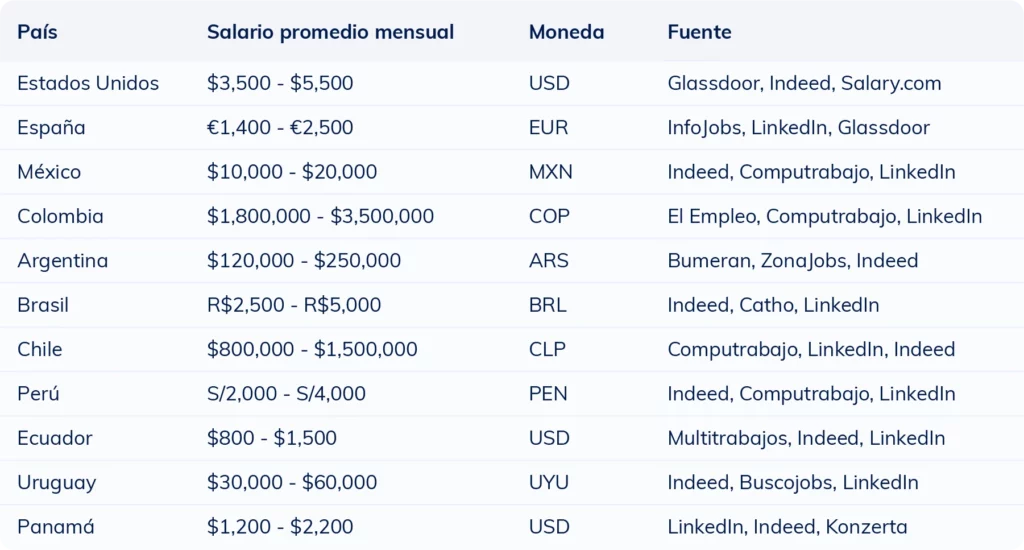The image size is (1024, 550).
Task: Select the Estados Unidos country cell
Action: 88,83
